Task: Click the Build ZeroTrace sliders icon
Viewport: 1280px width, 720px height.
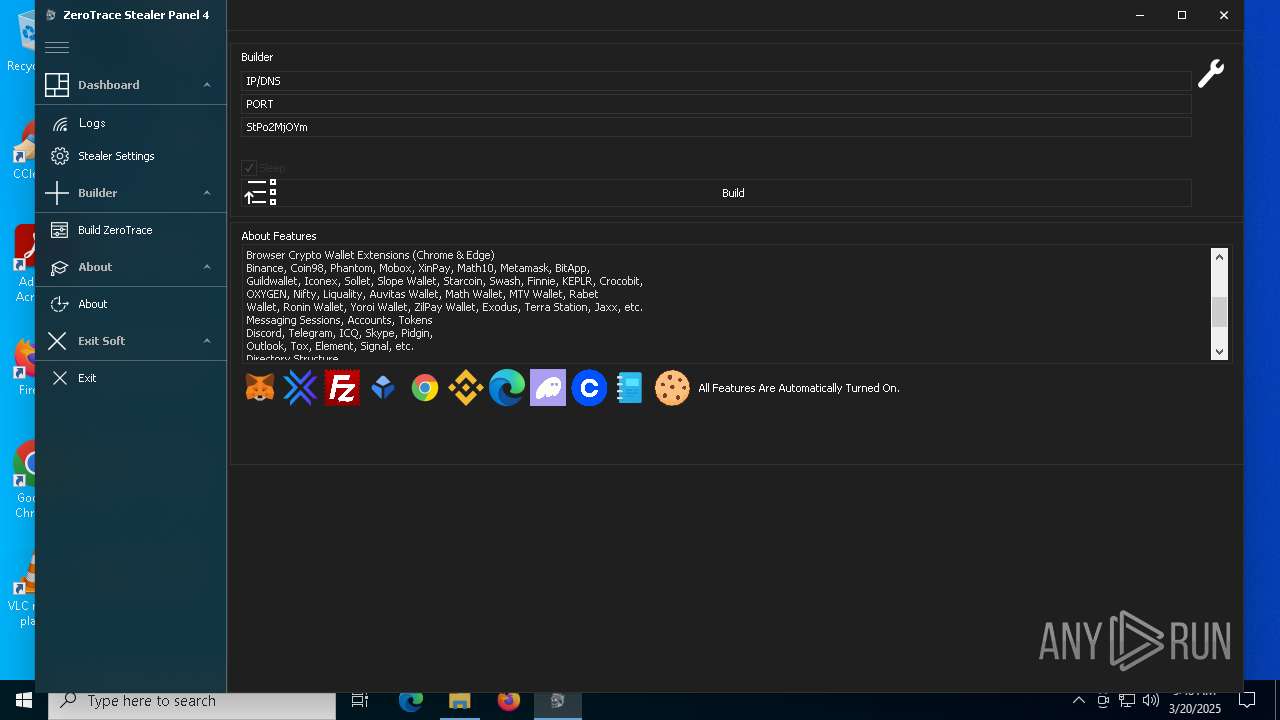Action: 60,230
